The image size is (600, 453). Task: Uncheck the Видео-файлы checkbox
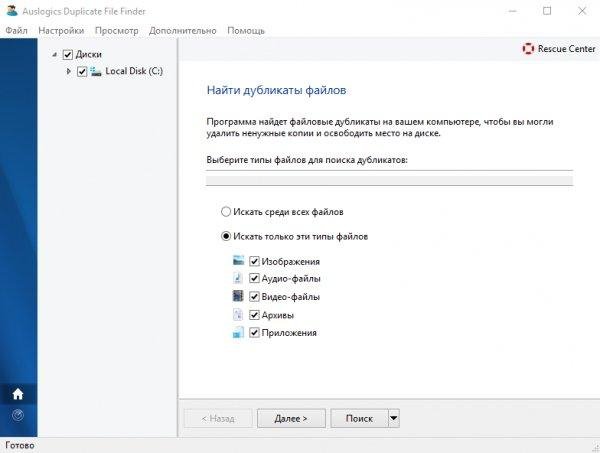click(254, 296)
